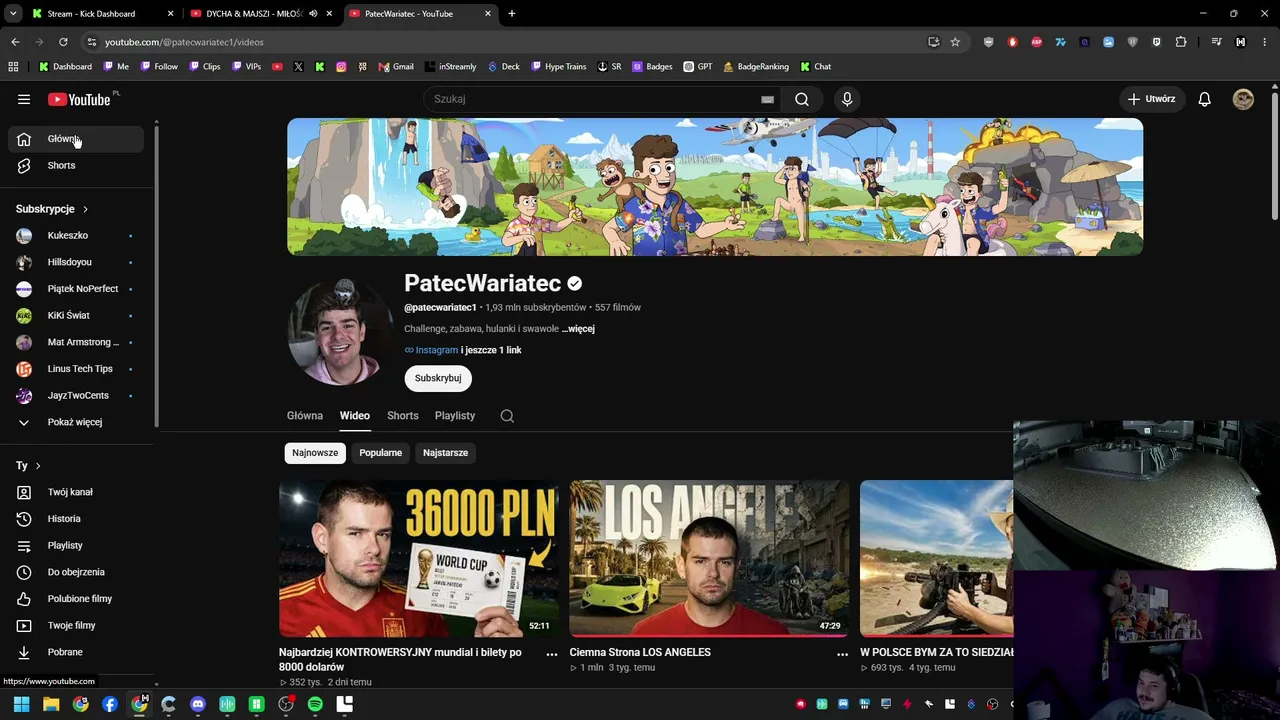Open the PatecWariatec channel profile picture
The image size is (1280, 720).
pos(341,332)
